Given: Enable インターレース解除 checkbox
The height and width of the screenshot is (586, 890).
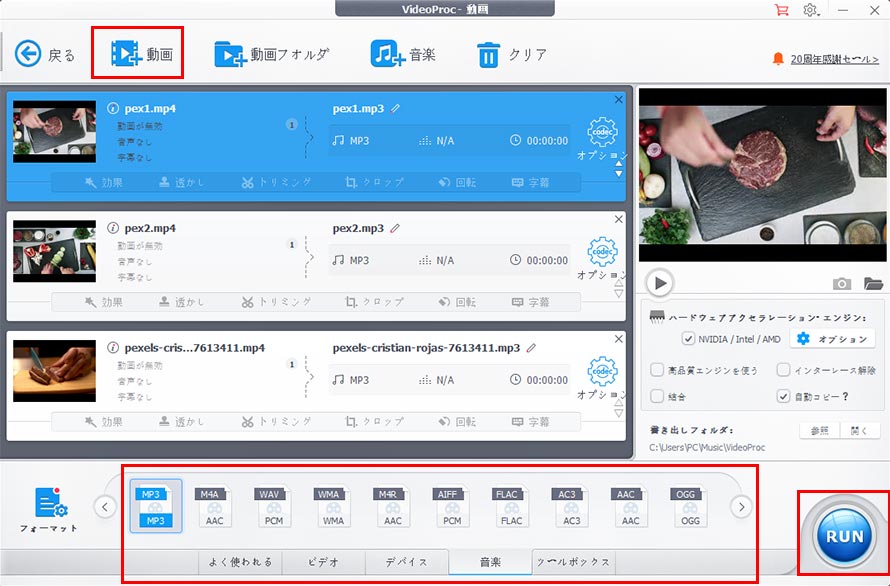Looking at the screenshot, I should [783, 370].
